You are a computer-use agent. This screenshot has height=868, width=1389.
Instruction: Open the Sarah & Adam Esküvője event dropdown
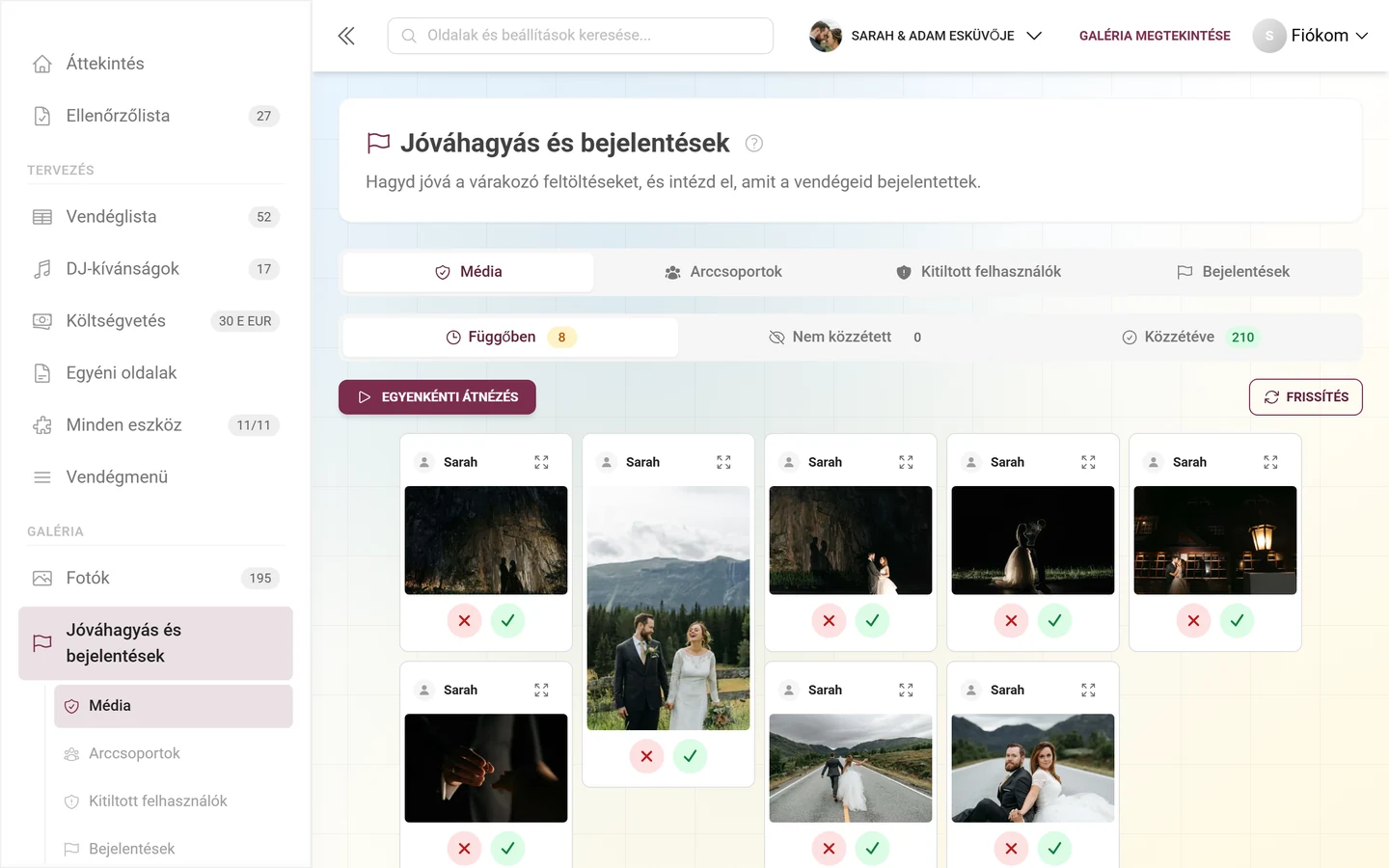(x=926, y=36)
